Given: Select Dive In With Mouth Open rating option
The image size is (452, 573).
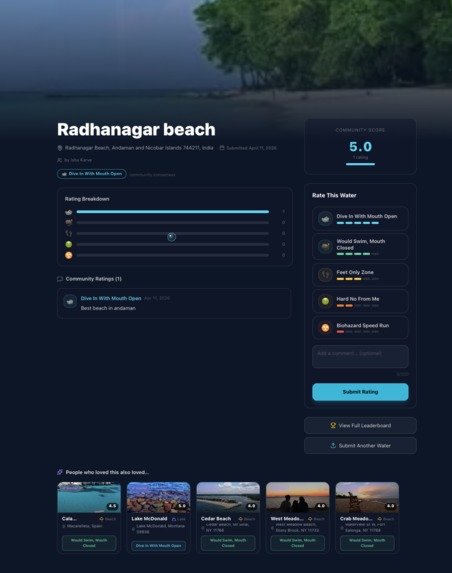Looking at the screenshot, I should 360,219.
